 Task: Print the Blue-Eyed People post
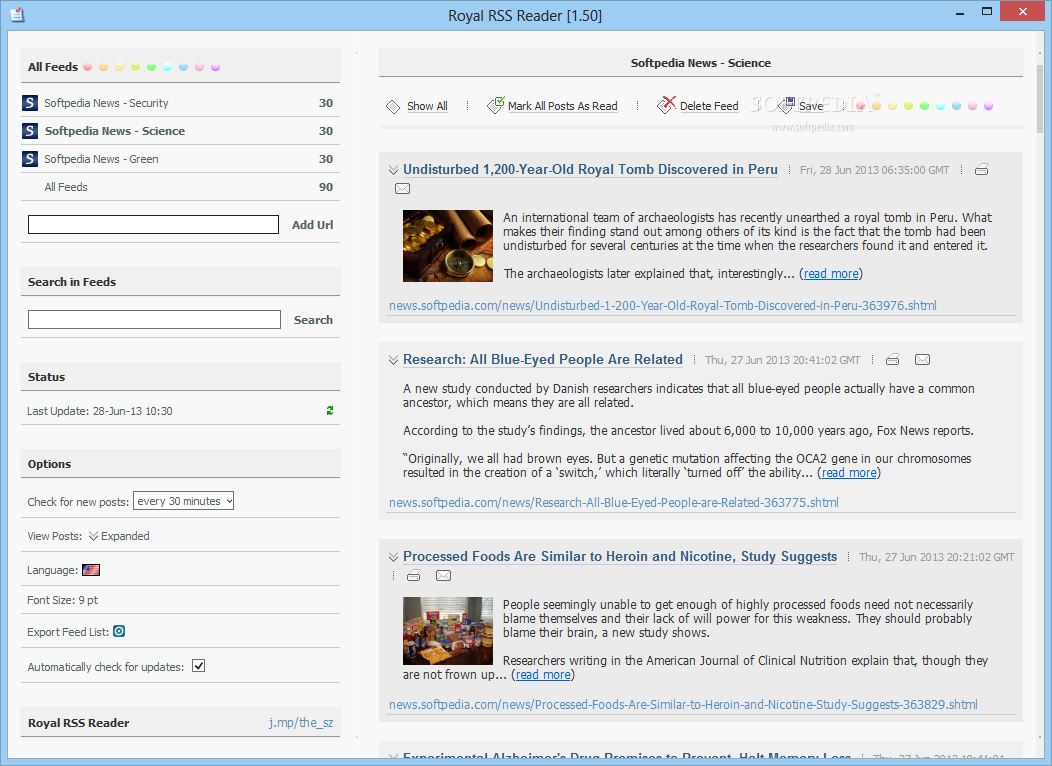[892, 360]
